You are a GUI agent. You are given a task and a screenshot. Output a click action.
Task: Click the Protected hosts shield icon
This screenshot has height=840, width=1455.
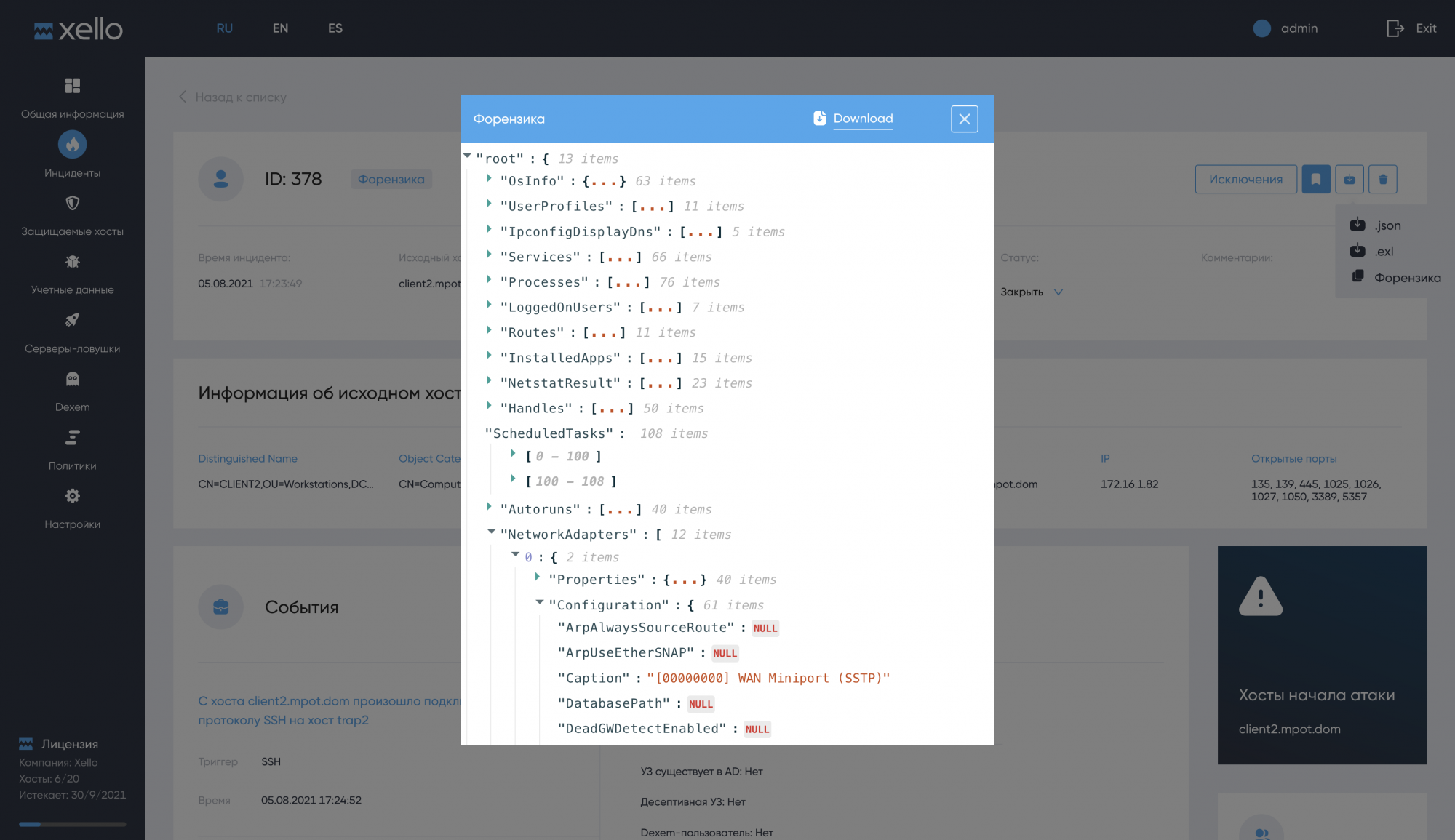tap(72, 203)
